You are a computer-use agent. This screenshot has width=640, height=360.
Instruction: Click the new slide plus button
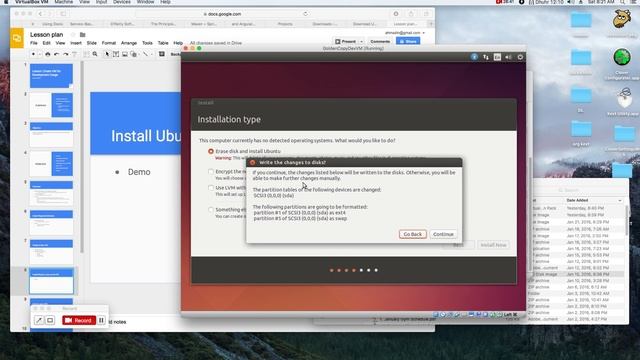33,54
